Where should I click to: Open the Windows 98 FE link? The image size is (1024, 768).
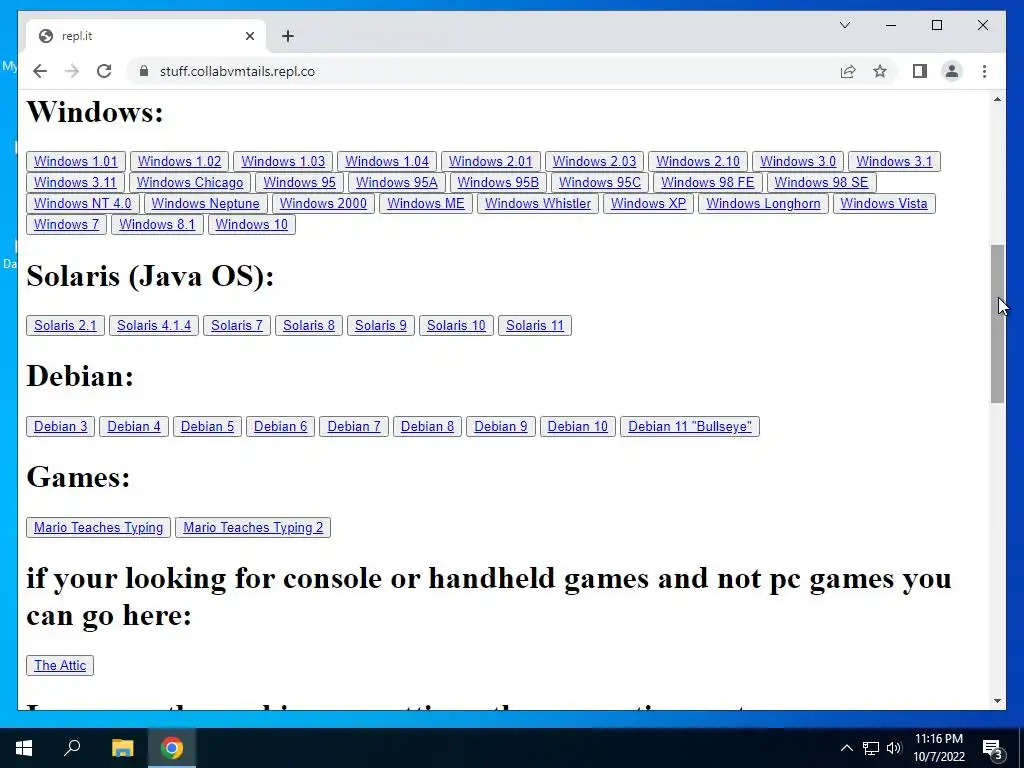[708, 182]
